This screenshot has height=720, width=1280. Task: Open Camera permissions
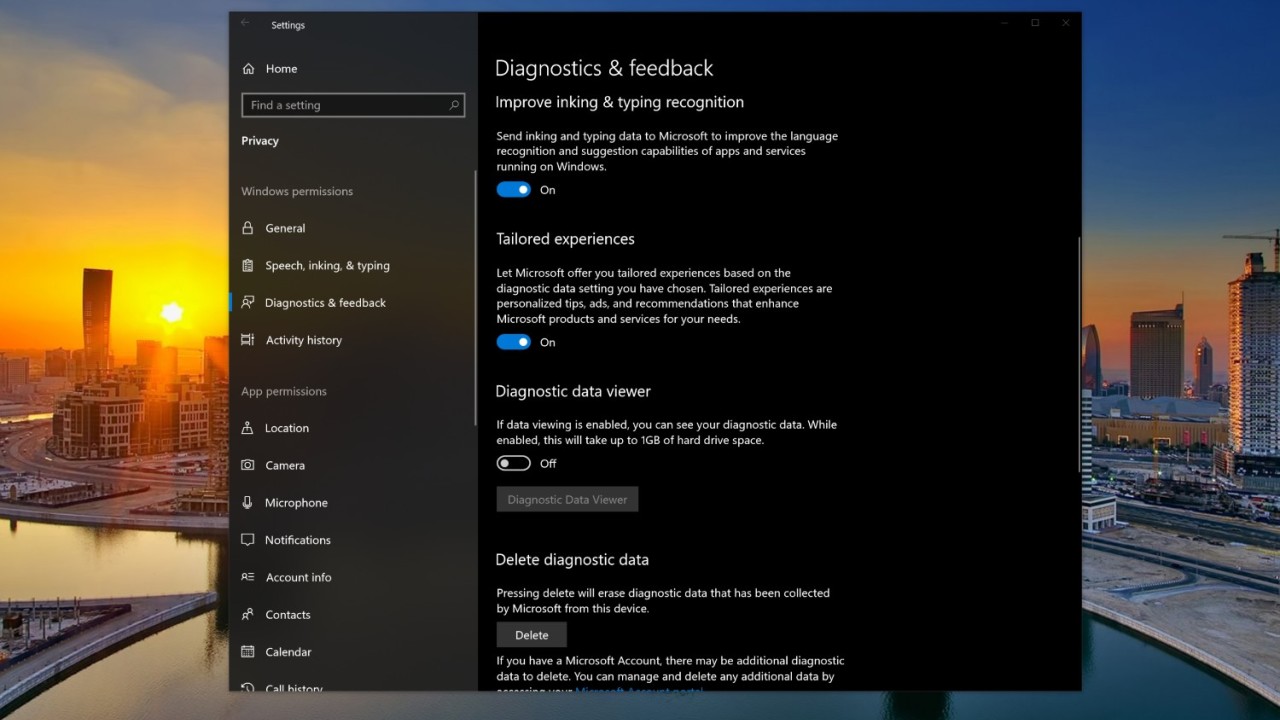tap(352, 466)
